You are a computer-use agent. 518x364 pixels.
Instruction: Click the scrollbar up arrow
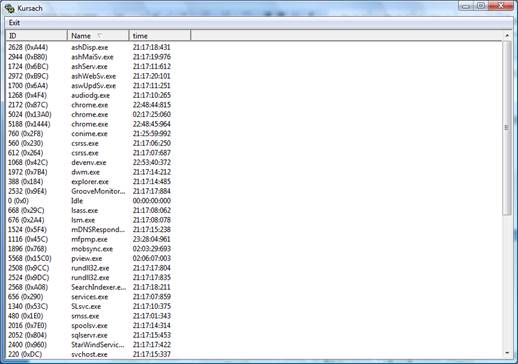coord(507,35)
